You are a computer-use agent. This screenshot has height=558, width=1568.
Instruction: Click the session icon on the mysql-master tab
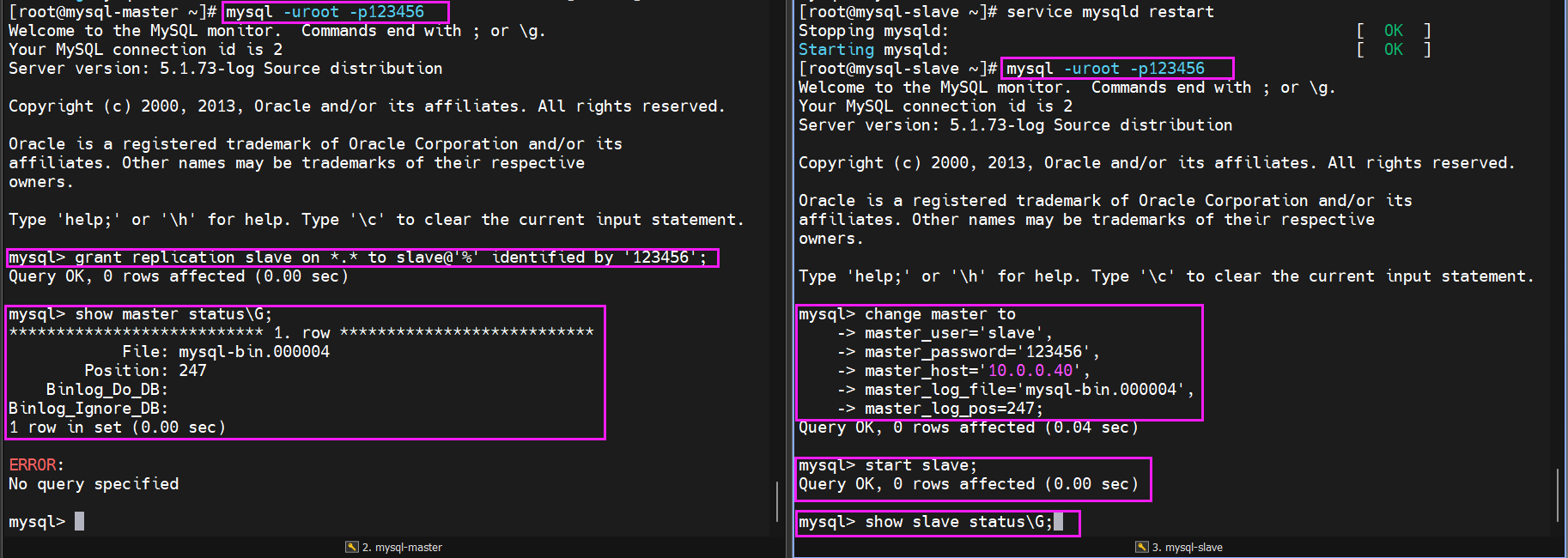coord(351,547)
